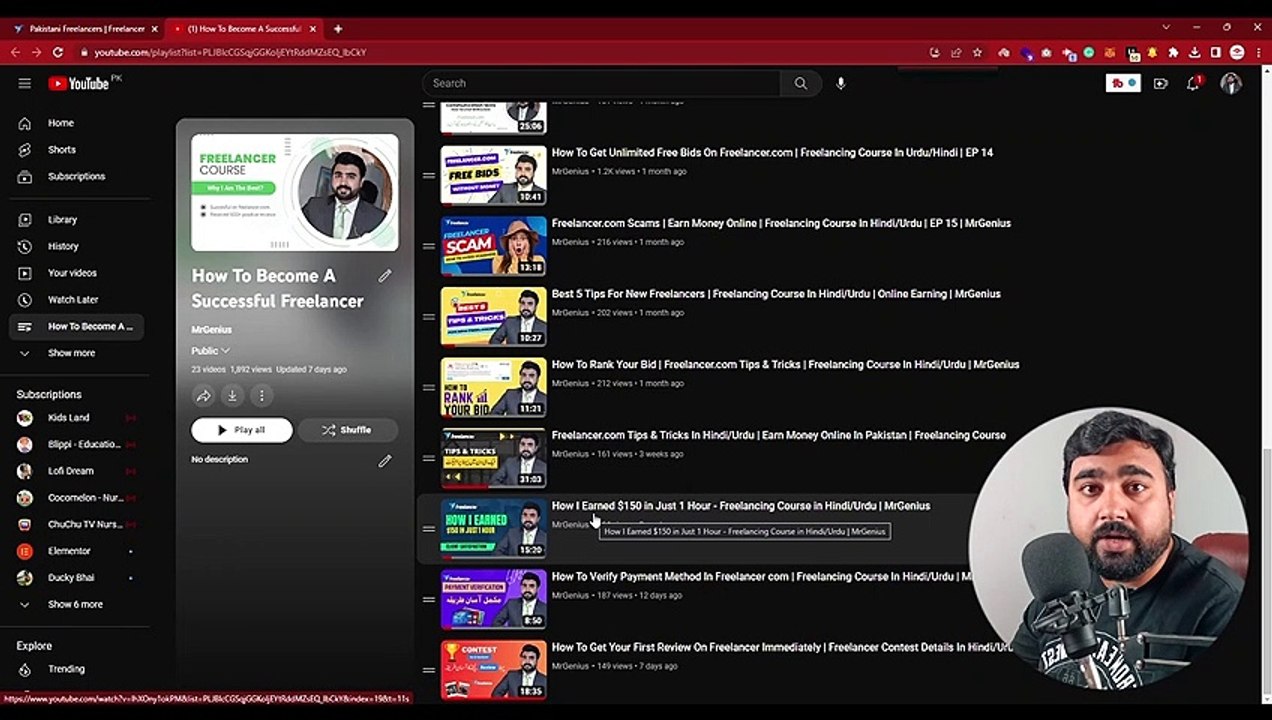The image size is (1272, 720).
Task: Click the Create video camera icon
Action: (x=1160, y=84)
